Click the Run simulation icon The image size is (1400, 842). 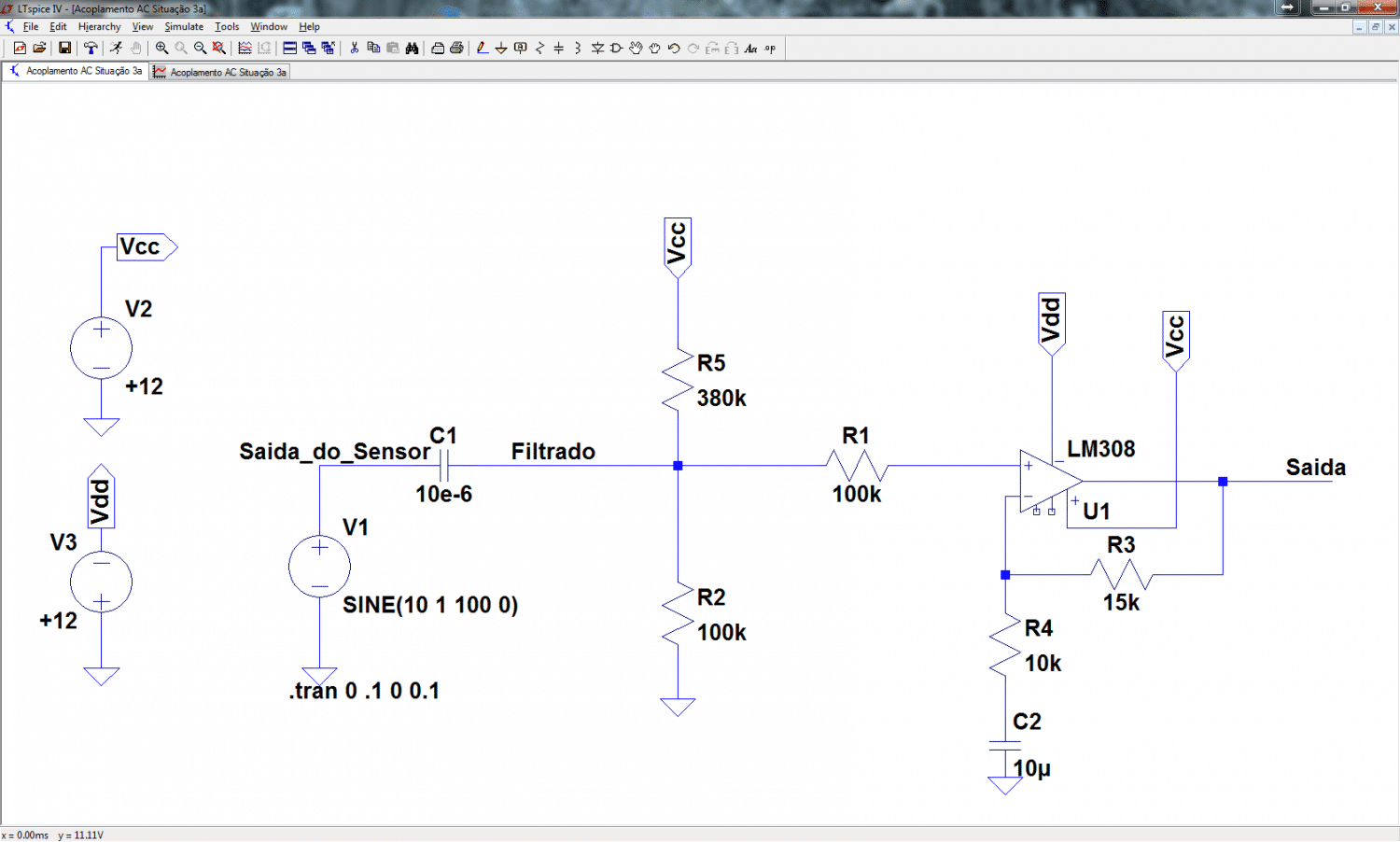pos(116,48)
